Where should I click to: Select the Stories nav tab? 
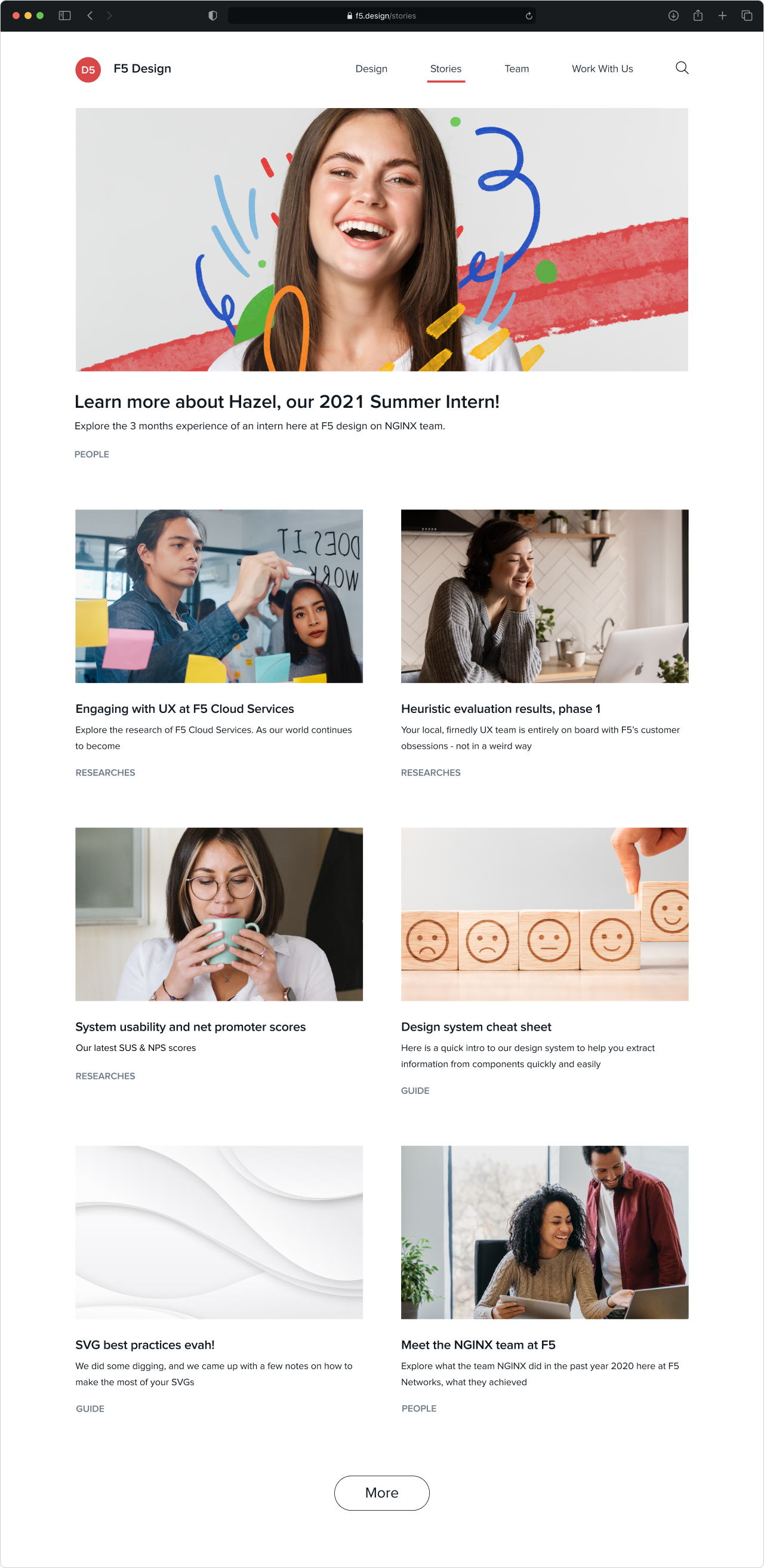(x=446, y=69)
